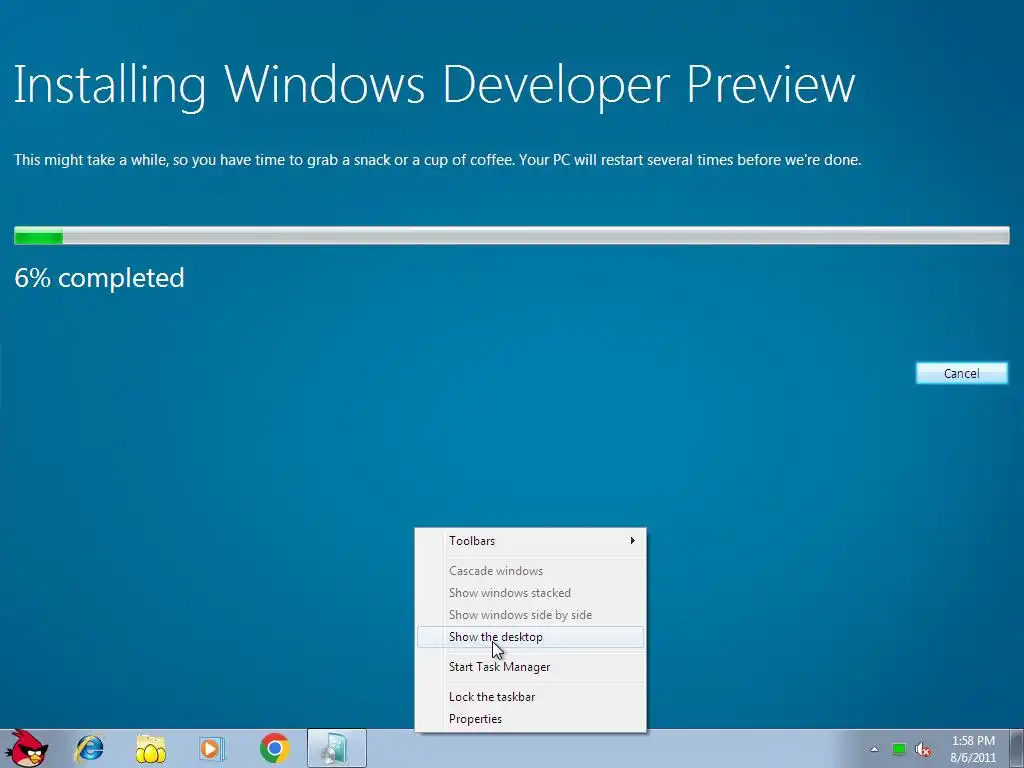Viewport: 1024px width, 768px height.
Task: Open the Angry Birds start button
Action: tap(26, 748)
